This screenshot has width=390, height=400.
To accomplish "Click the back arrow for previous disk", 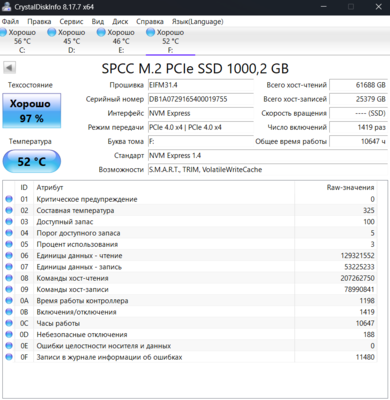I will pyautogui.click(x=9, y=68).
